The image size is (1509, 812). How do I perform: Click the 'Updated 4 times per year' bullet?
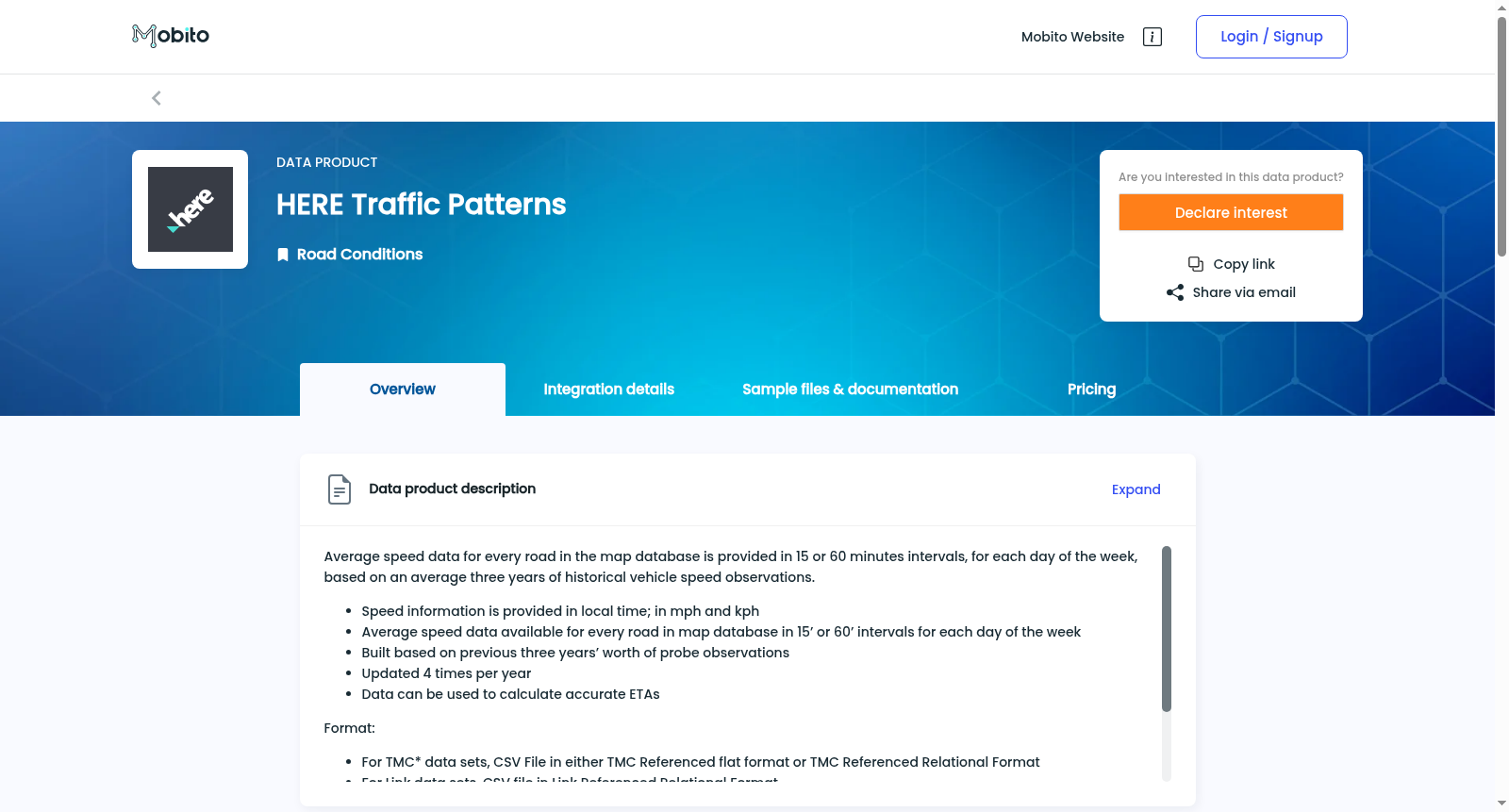446,673
